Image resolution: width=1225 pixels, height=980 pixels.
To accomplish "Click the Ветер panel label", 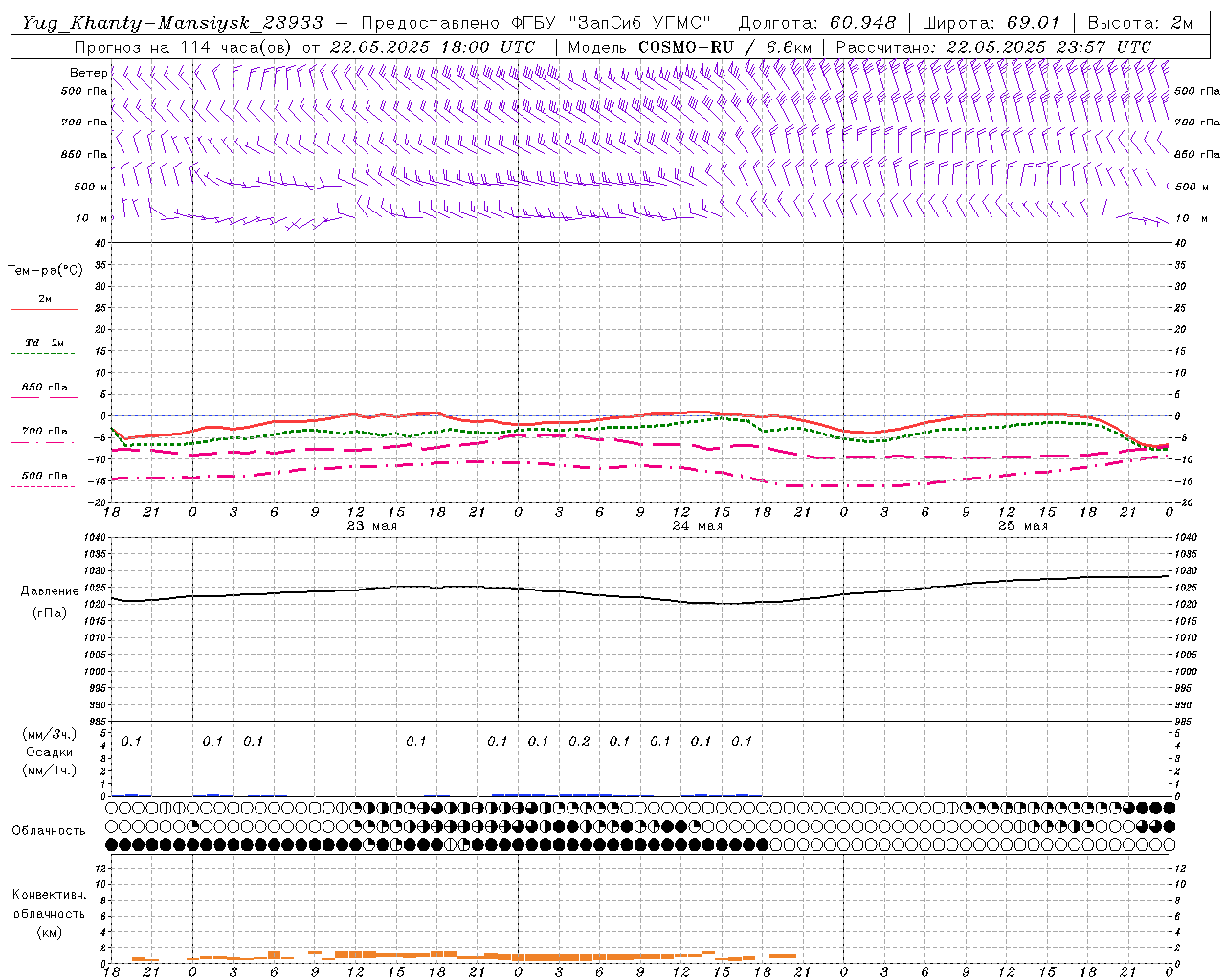I will [89, 73].
